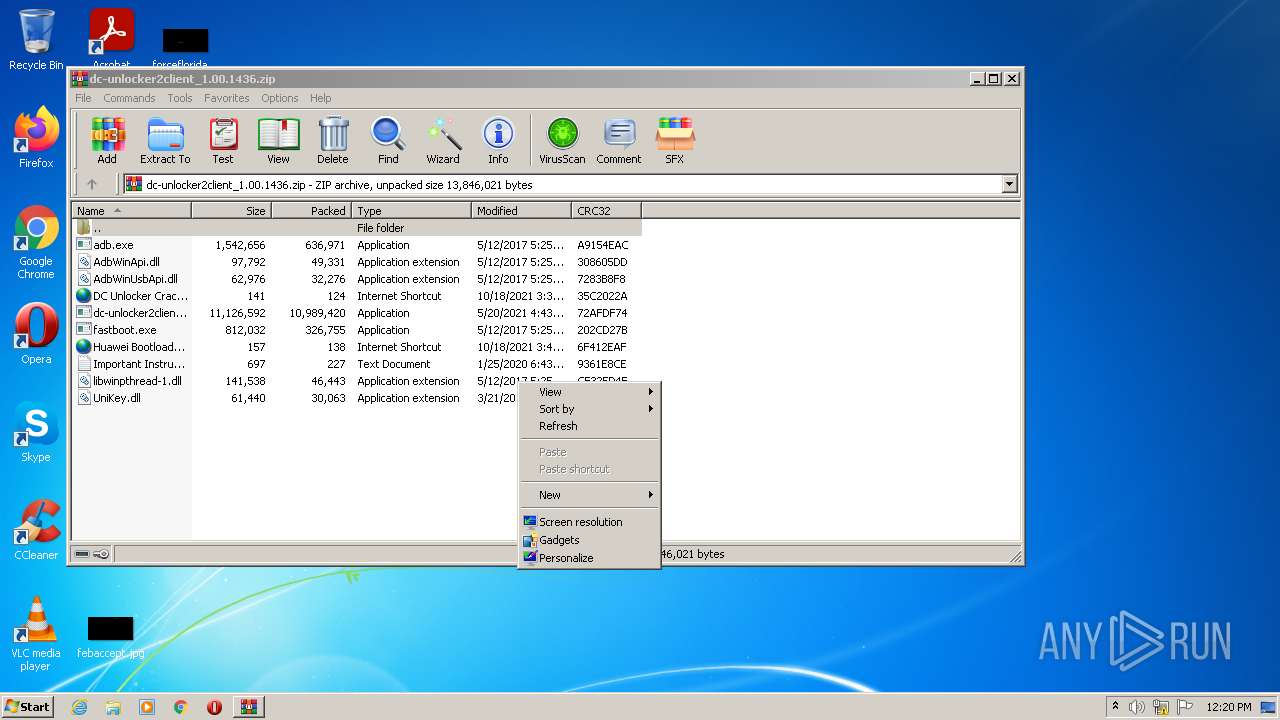The image size is (1280, 720).
Task: Sort list by Modified column header
Action: (521, 211)
